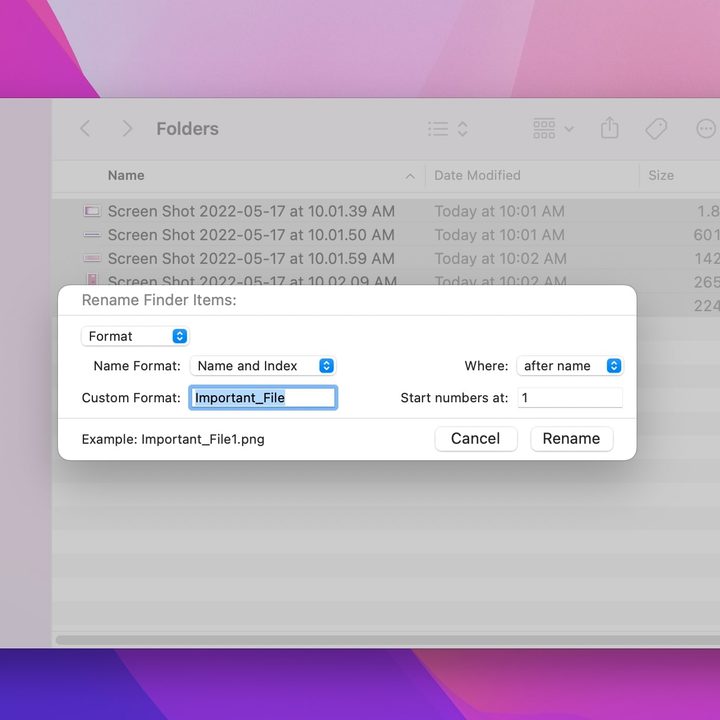This screenshot has width=720, height=720.
Task: Click the Tags toolbar icon
Action: 656,129
